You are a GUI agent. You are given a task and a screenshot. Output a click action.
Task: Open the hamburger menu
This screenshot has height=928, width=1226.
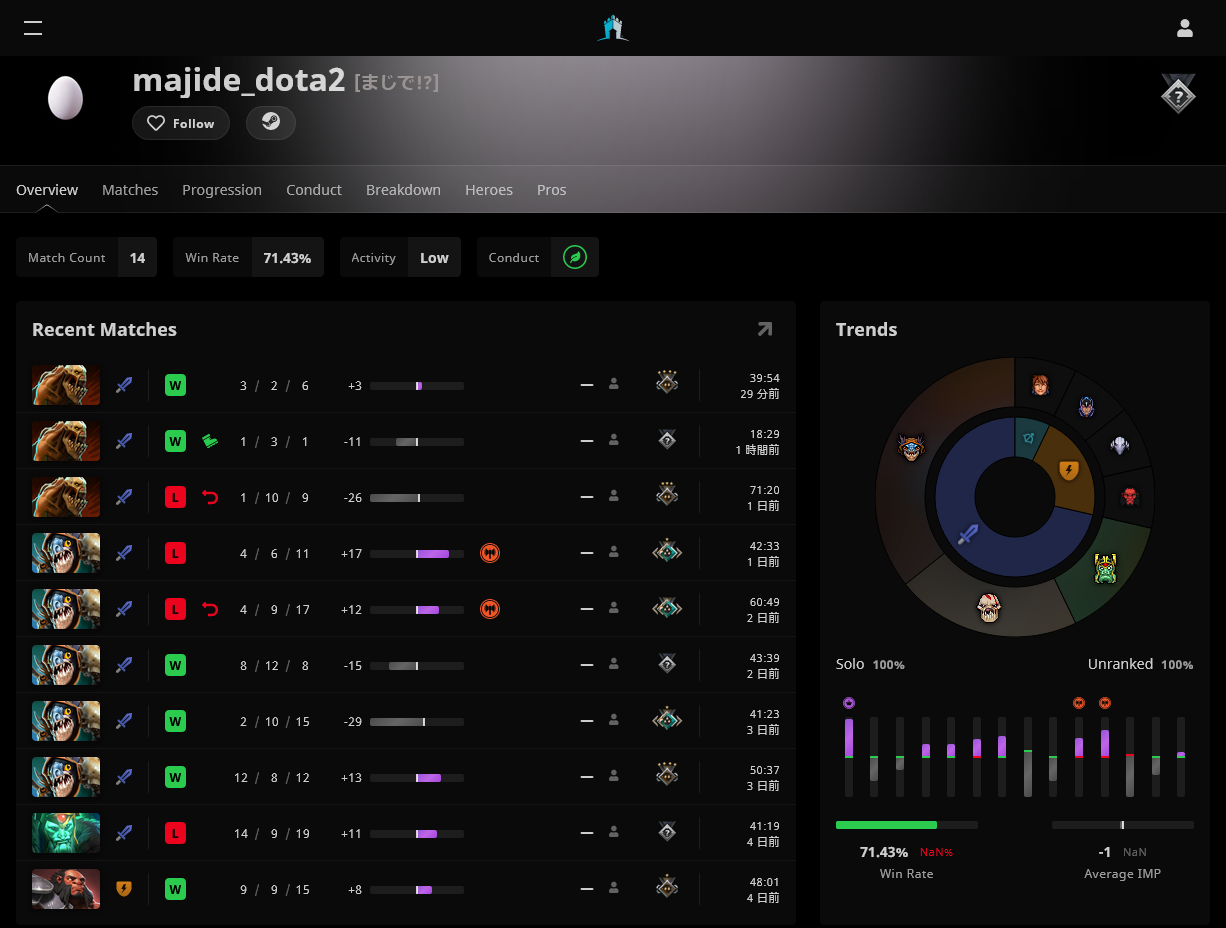point(33,28)
